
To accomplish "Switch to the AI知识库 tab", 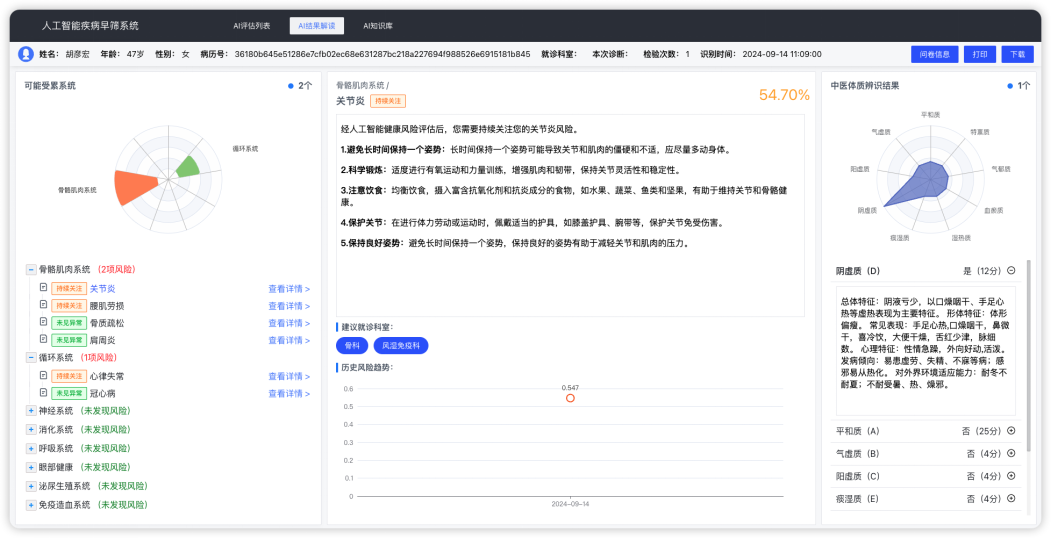I will [x=378, y=26].
